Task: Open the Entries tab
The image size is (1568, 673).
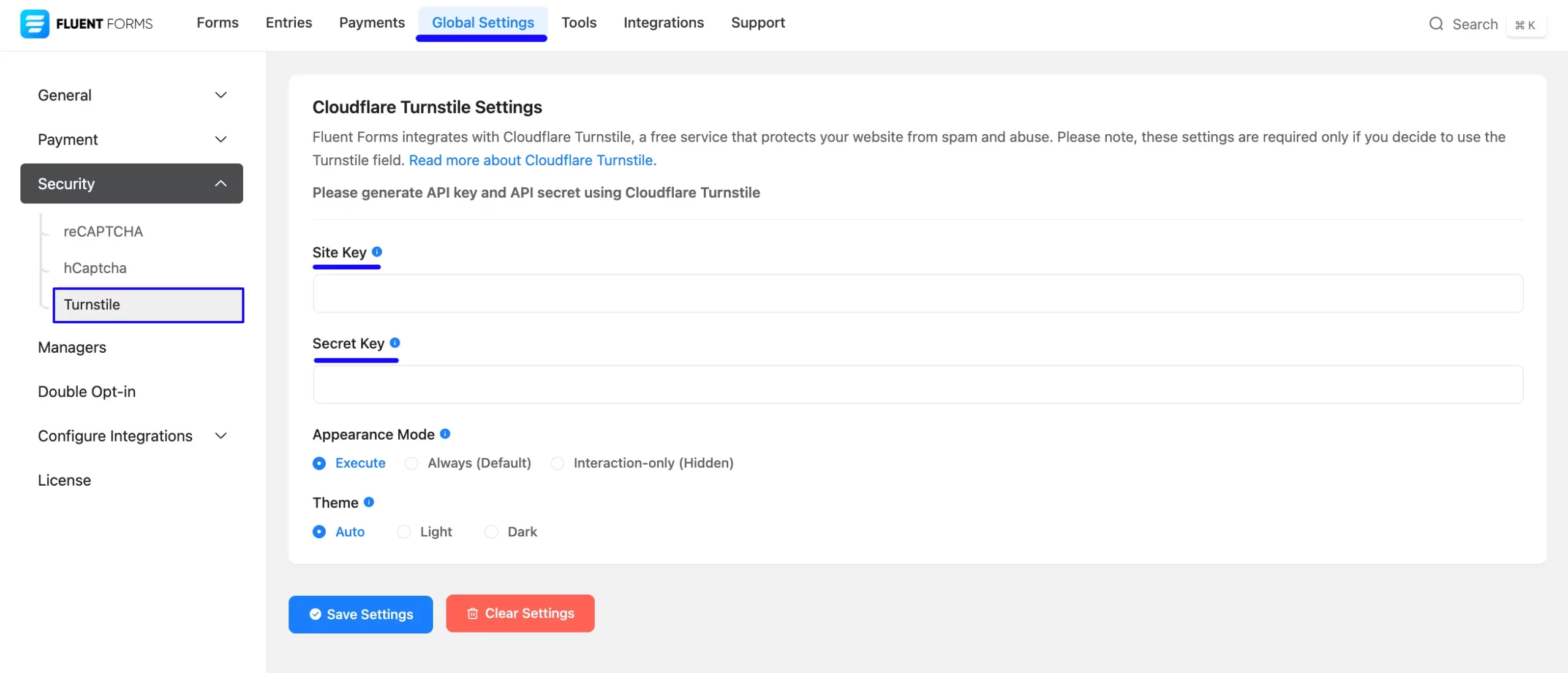Action: 289,23
